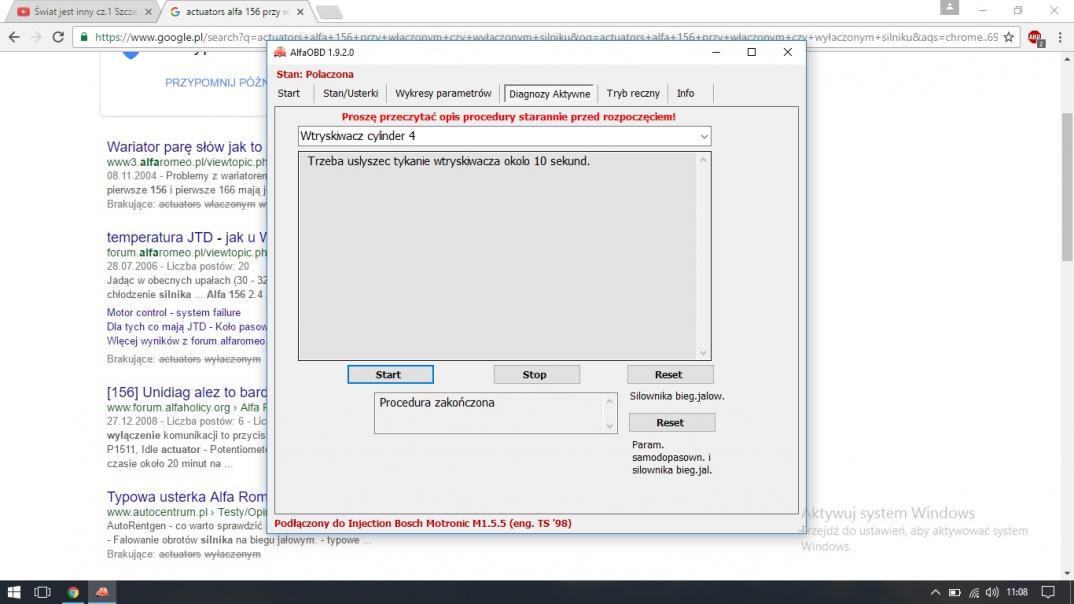1074x604 pixels.
Task: Click the secure padlock icon in address bar
Action: coord(84,37)
